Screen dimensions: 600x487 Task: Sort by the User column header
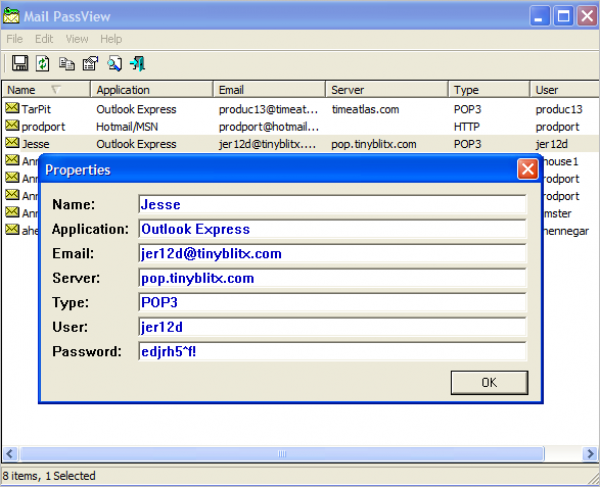[x=565, y=90]
